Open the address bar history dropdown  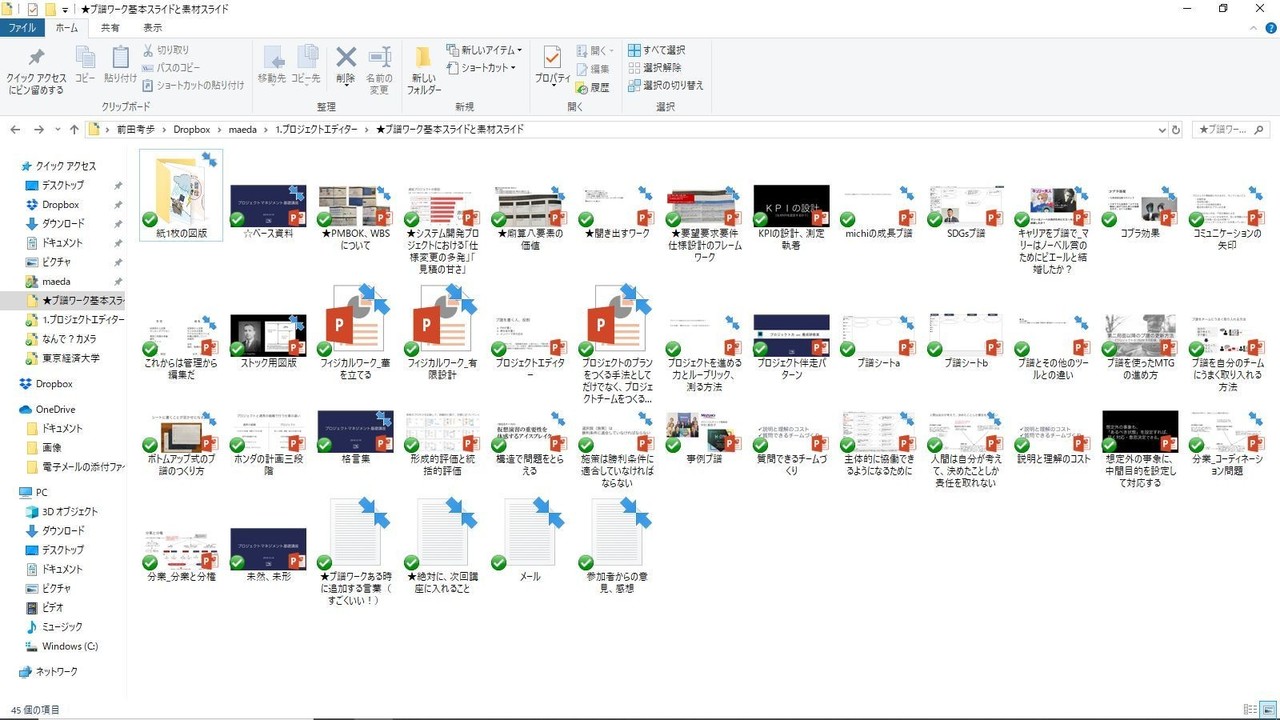[1160, 129]
